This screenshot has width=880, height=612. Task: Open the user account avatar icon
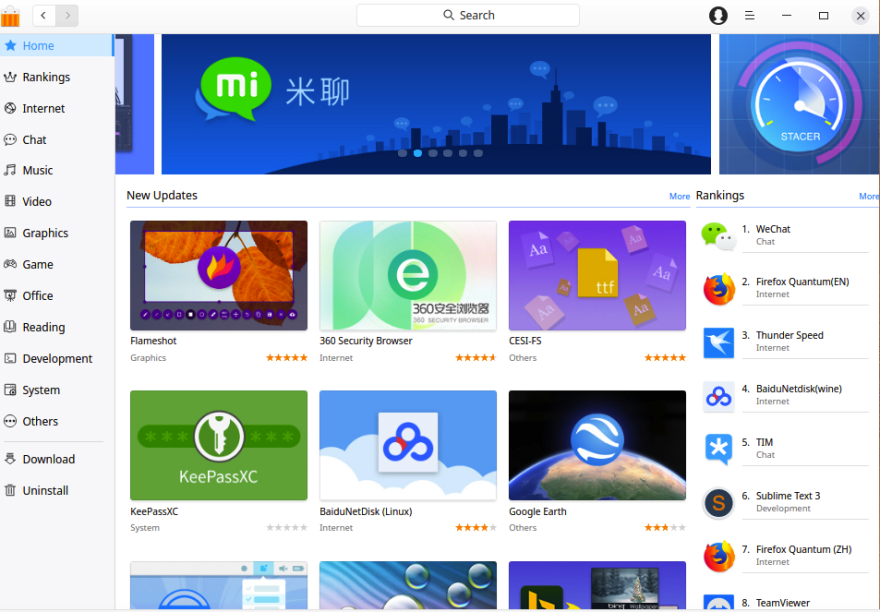[718, 15]
